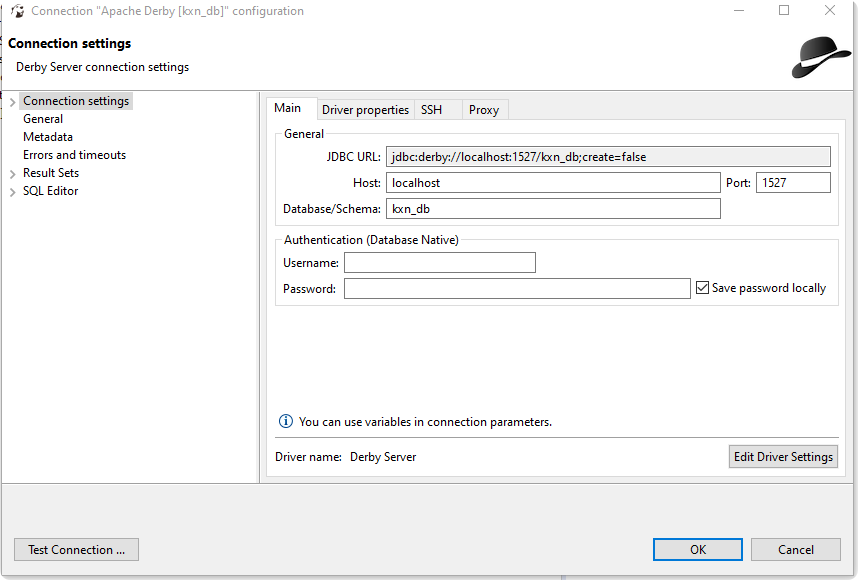Click the JDBC URL field
The height and width of the screenshot is (580, 858).
[x=608, y=156]
